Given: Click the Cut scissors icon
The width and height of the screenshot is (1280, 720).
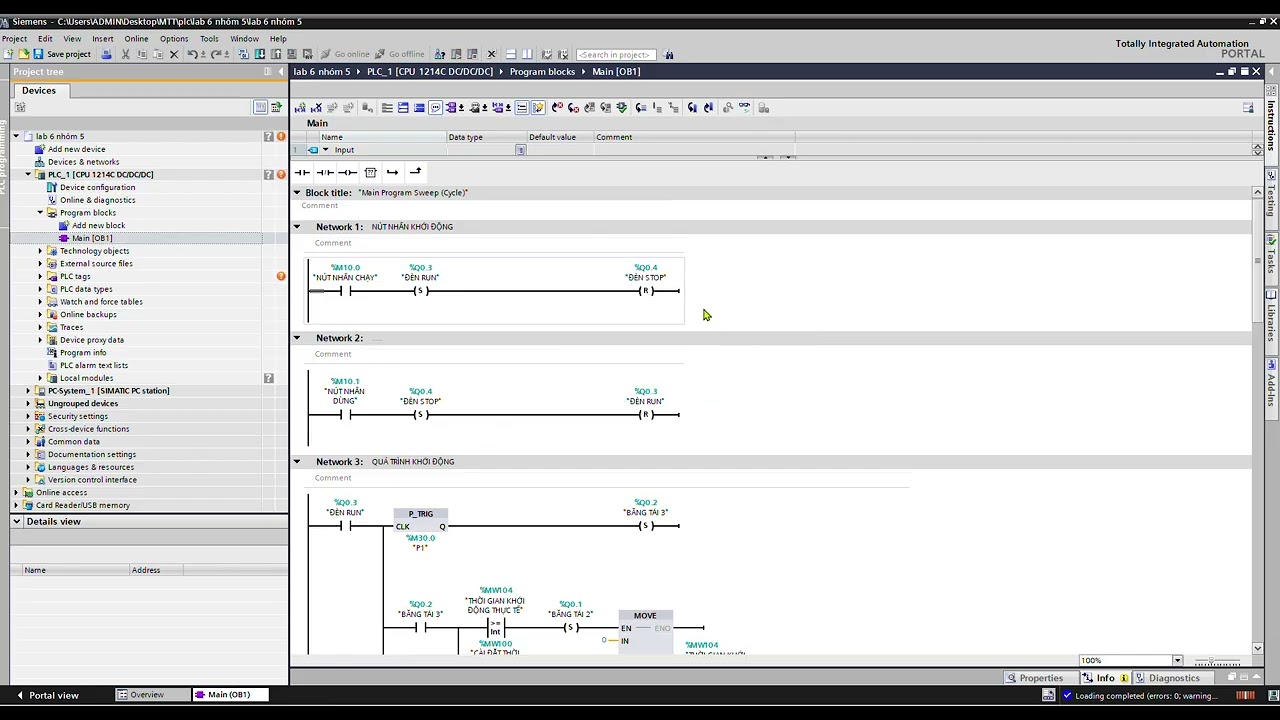Looking at the screenshot, I should (x=125, y=54).
